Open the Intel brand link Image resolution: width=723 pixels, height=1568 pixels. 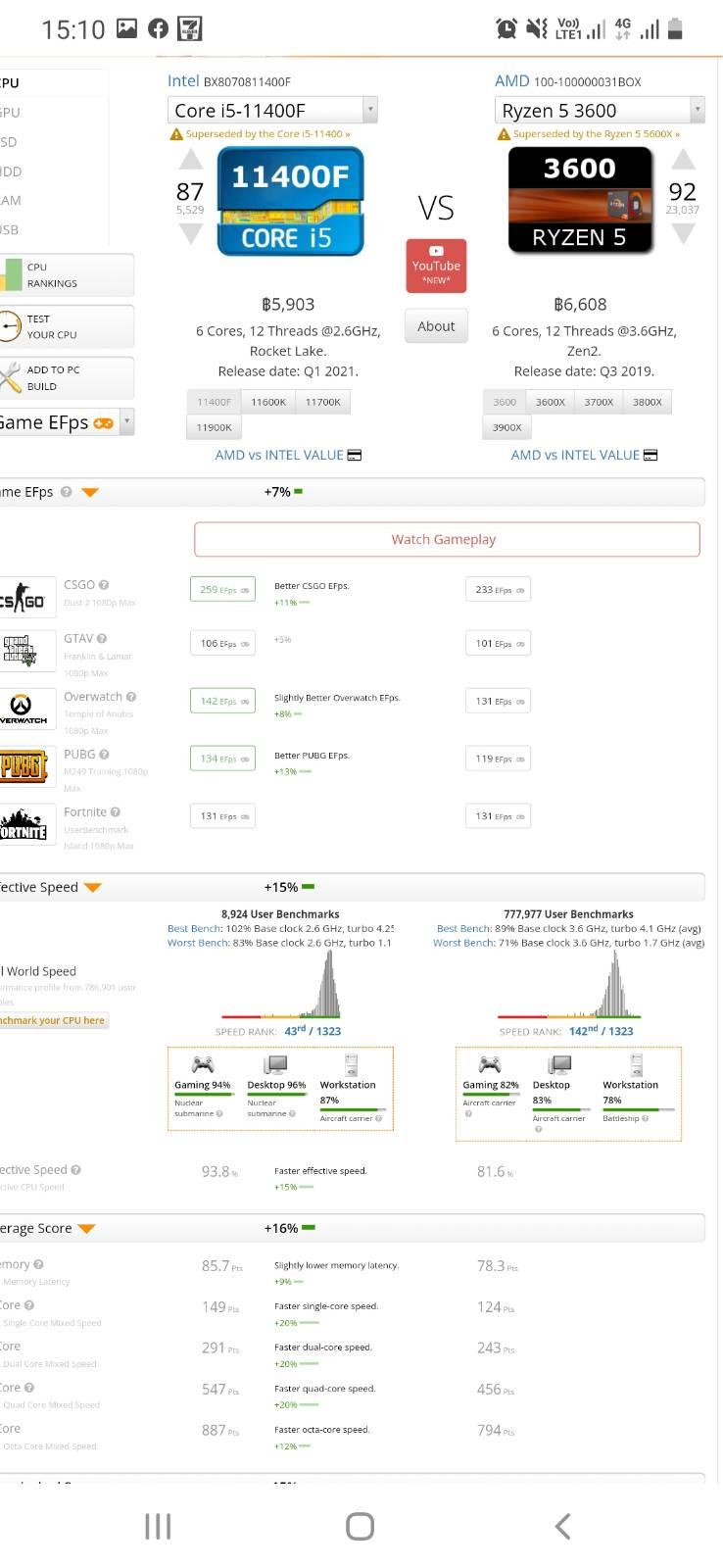click(183, 81)
